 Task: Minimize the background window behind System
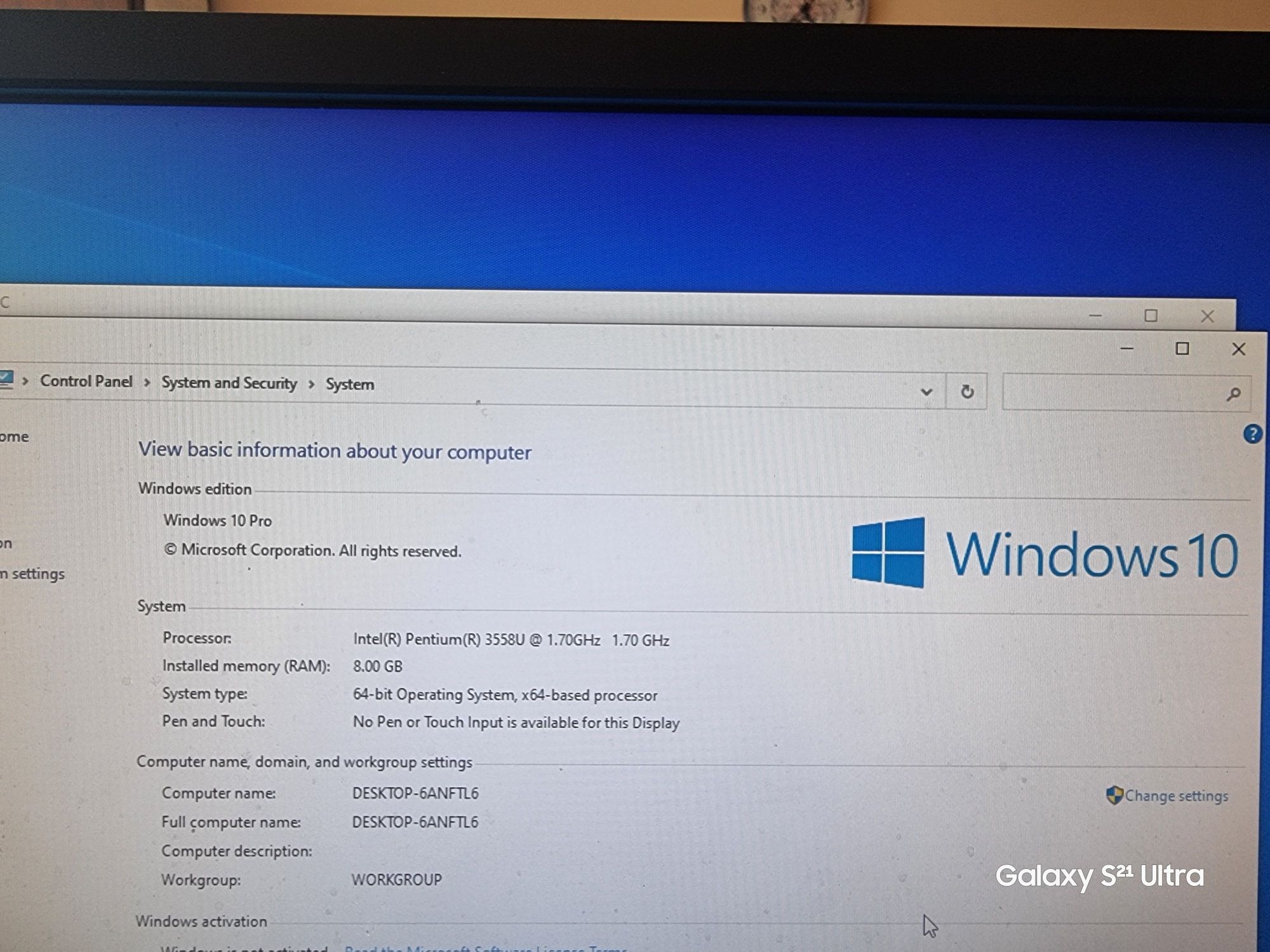point(1095,315)
